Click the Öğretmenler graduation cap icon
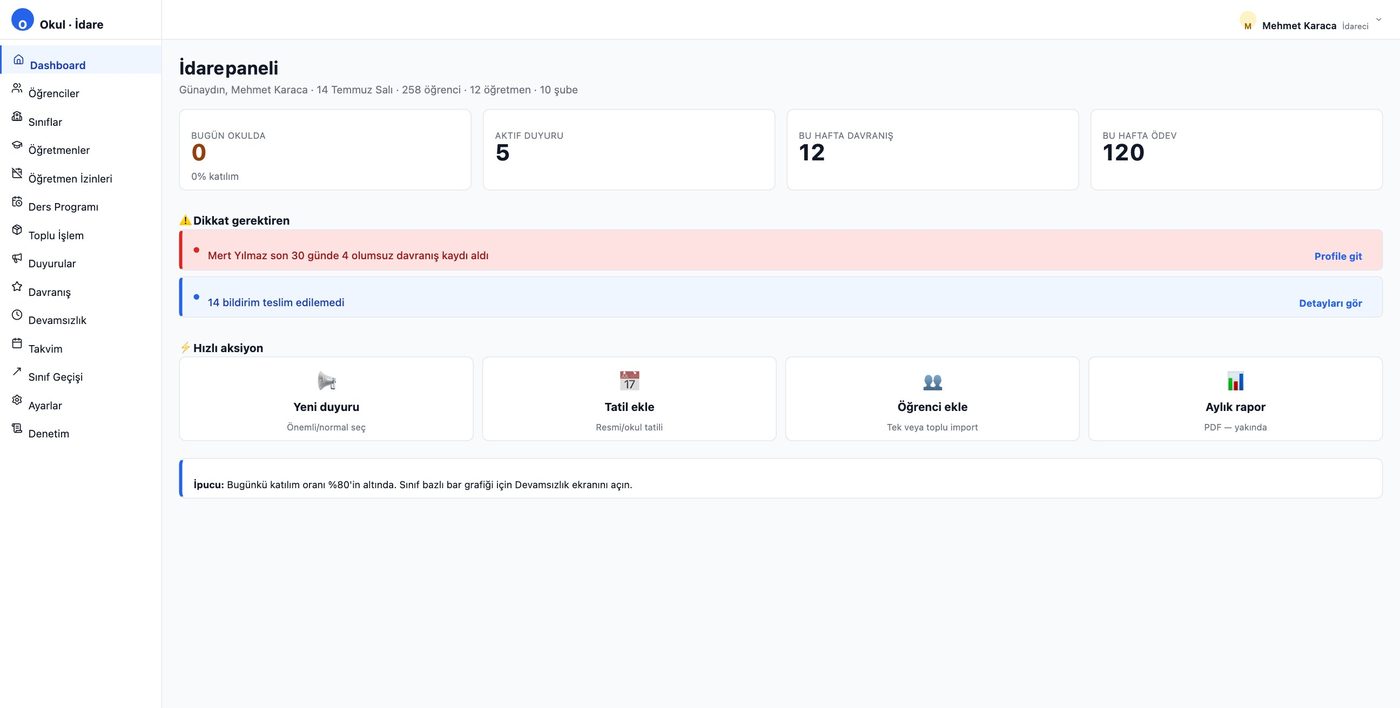Screen dimensions: 1400x708 (x=17, y=145)
